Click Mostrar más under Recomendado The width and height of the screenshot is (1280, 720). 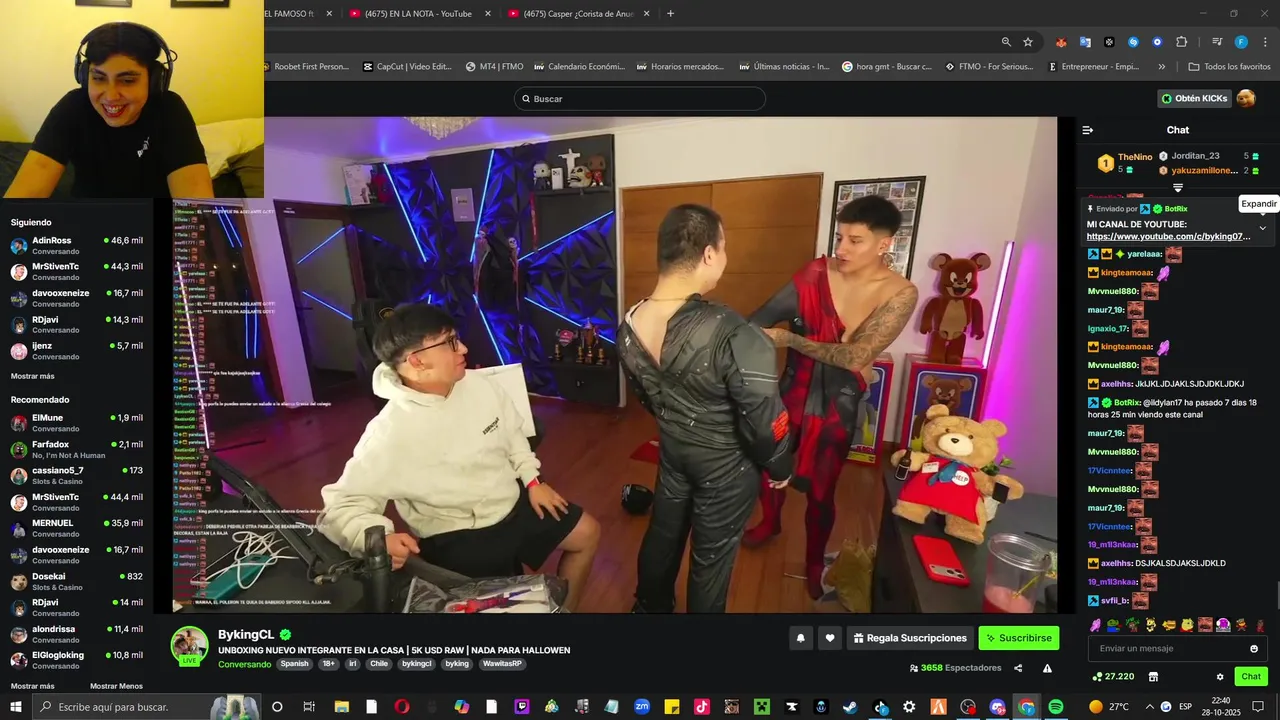[33, 686]
